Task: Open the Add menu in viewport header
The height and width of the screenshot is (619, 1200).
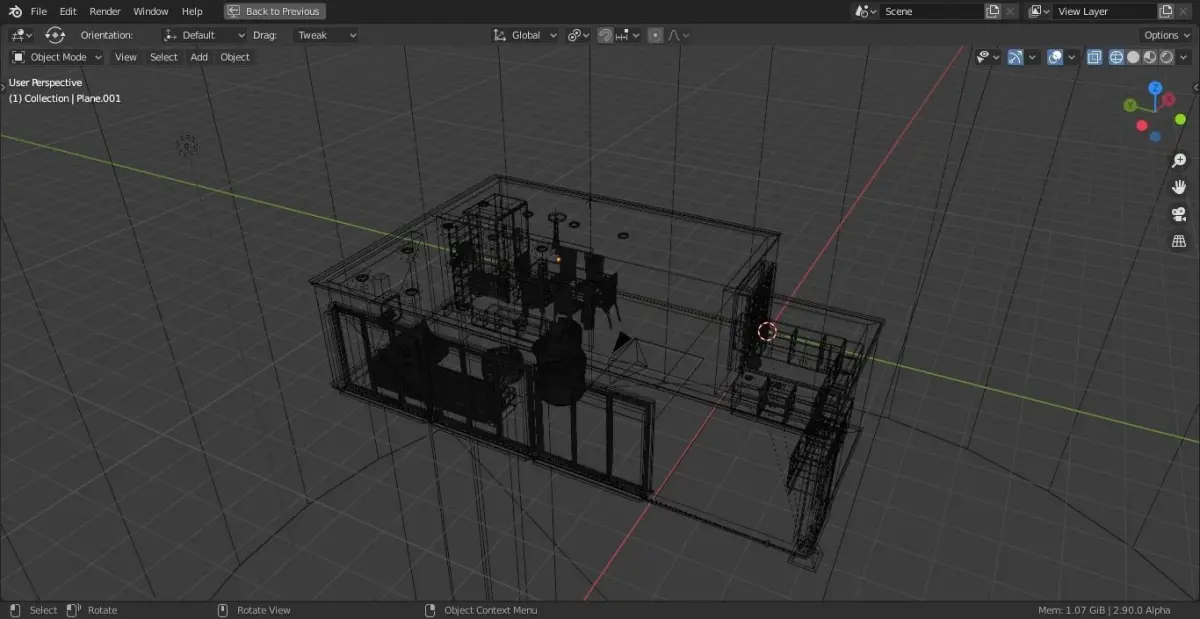Action: (x=199, y=57)
